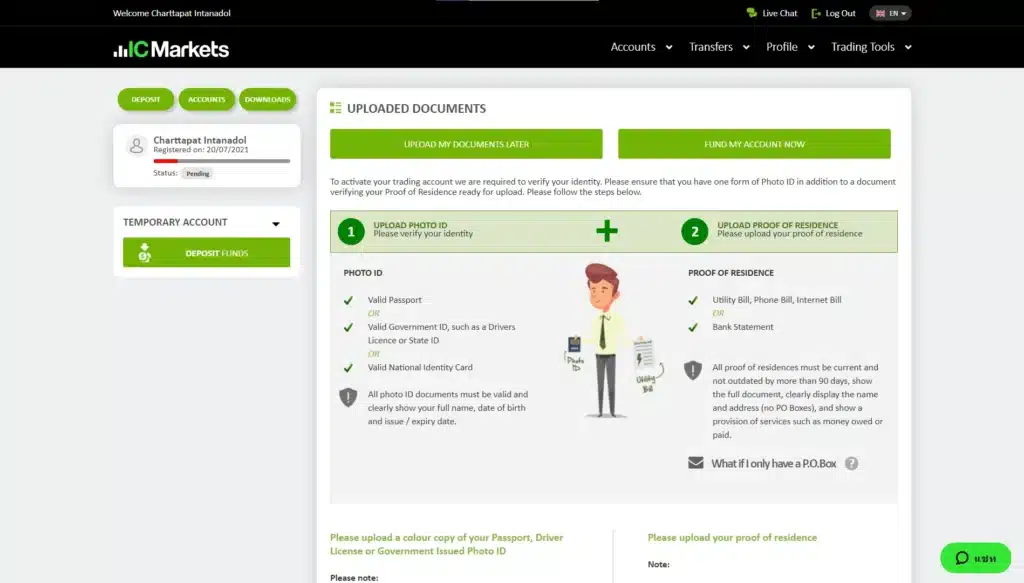
Task: Open the Profile navigation menu
Action: [790, 47]
